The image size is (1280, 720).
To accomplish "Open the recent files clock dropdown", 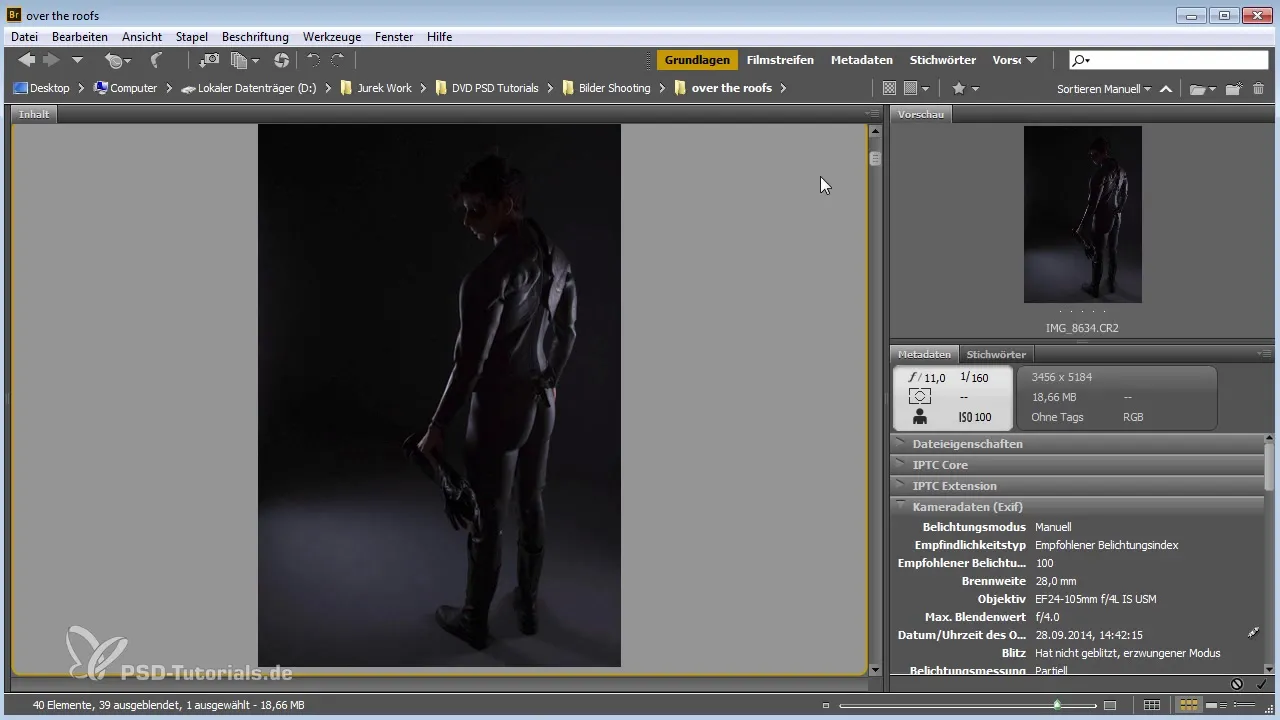I will pyautogui.click(x=118, y=60).
